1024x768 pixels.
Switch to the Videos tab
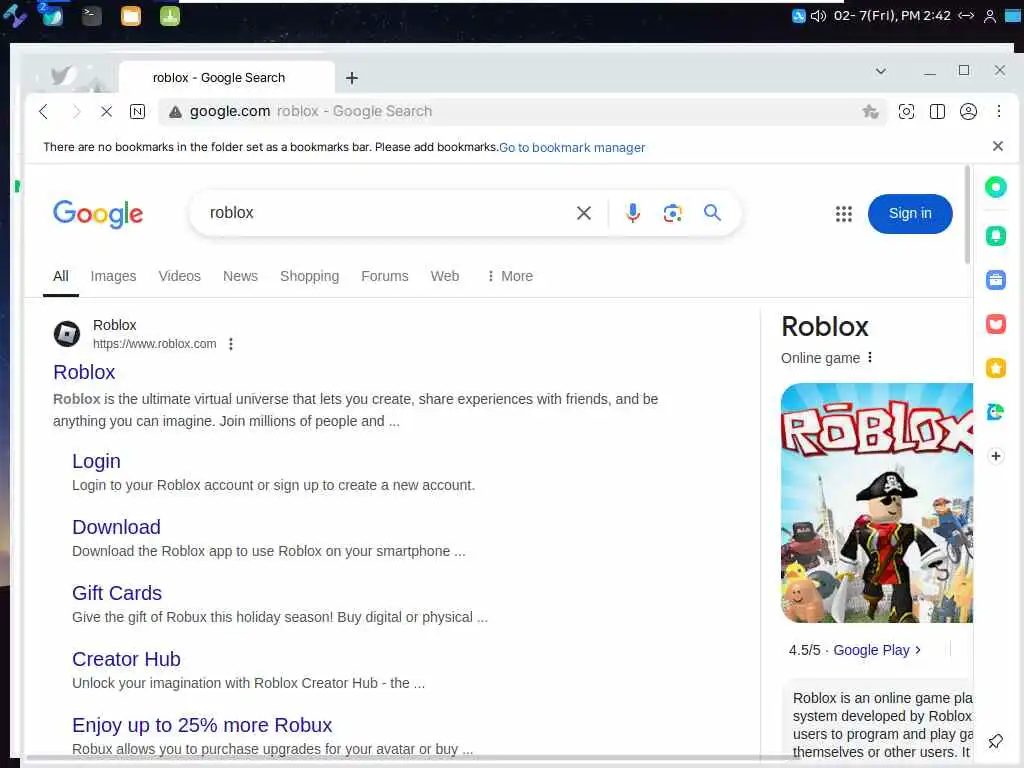click(x=179, y=276)
